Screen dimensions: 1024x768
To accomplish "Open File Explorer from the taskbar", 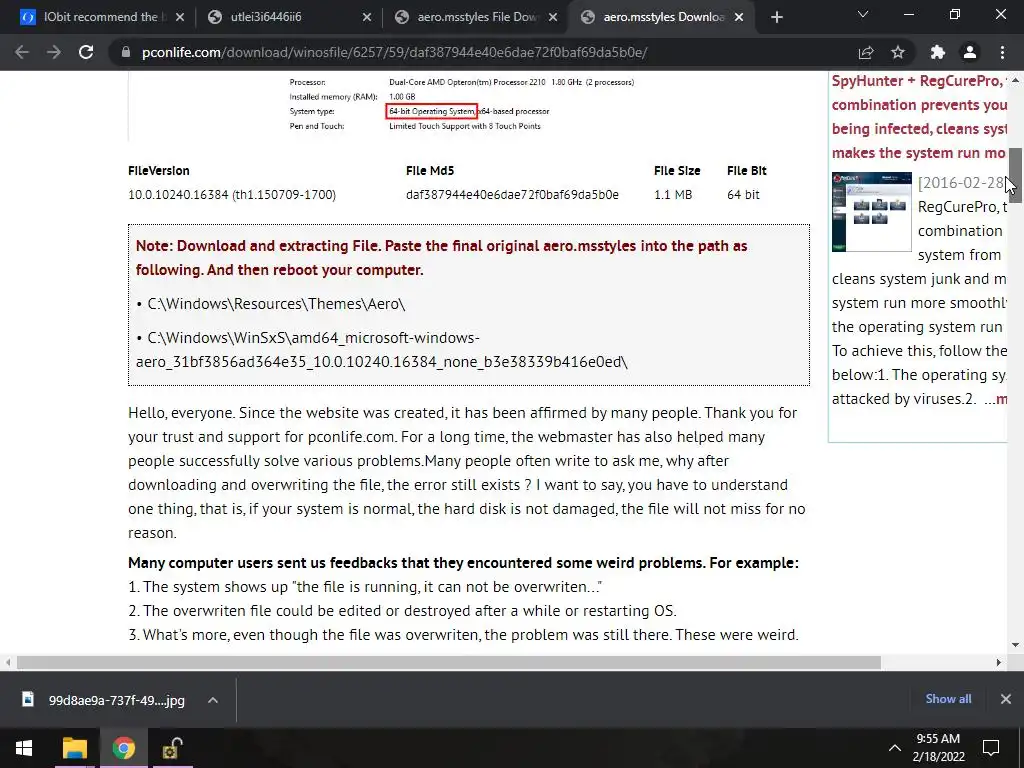I will point(74,748).
